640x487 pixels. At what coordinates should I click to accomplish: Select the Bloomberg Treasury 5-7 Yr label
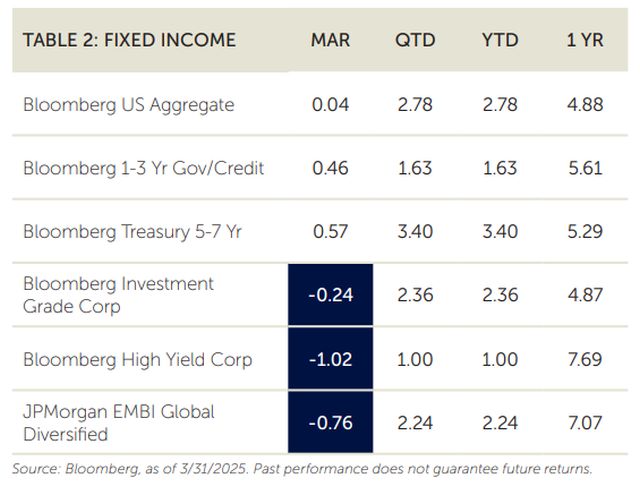[134, 232]
